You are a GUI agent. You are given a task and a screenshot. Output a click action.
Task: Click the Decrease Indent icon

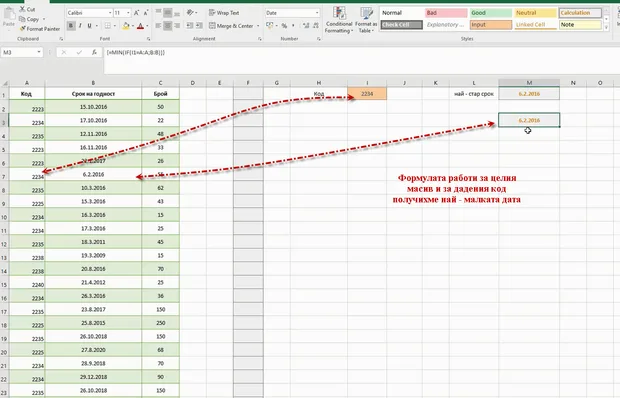(190, 26)
